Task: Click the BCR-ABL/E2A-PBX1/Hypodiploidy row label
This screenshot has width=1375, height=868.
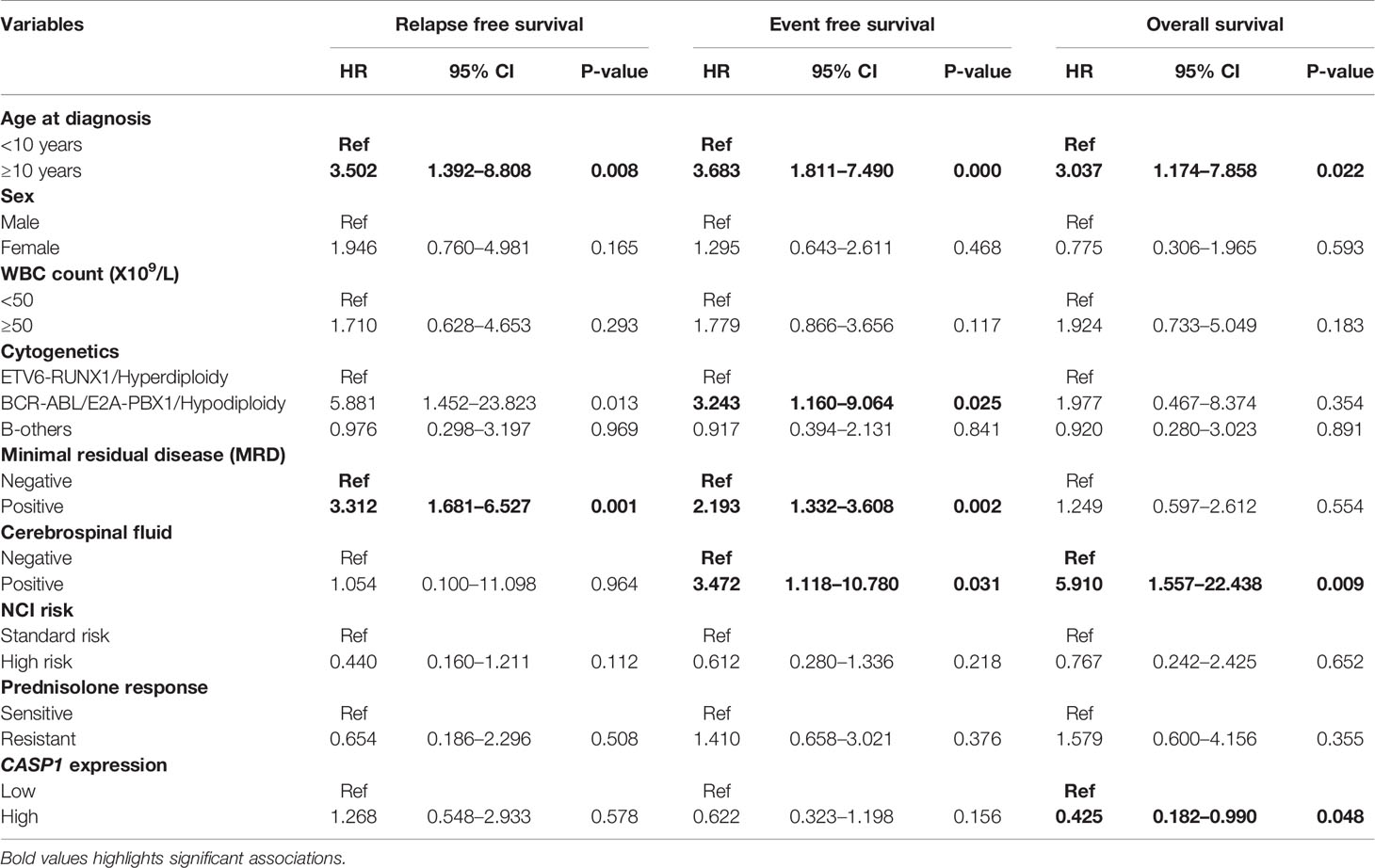Action: (143, 403)
